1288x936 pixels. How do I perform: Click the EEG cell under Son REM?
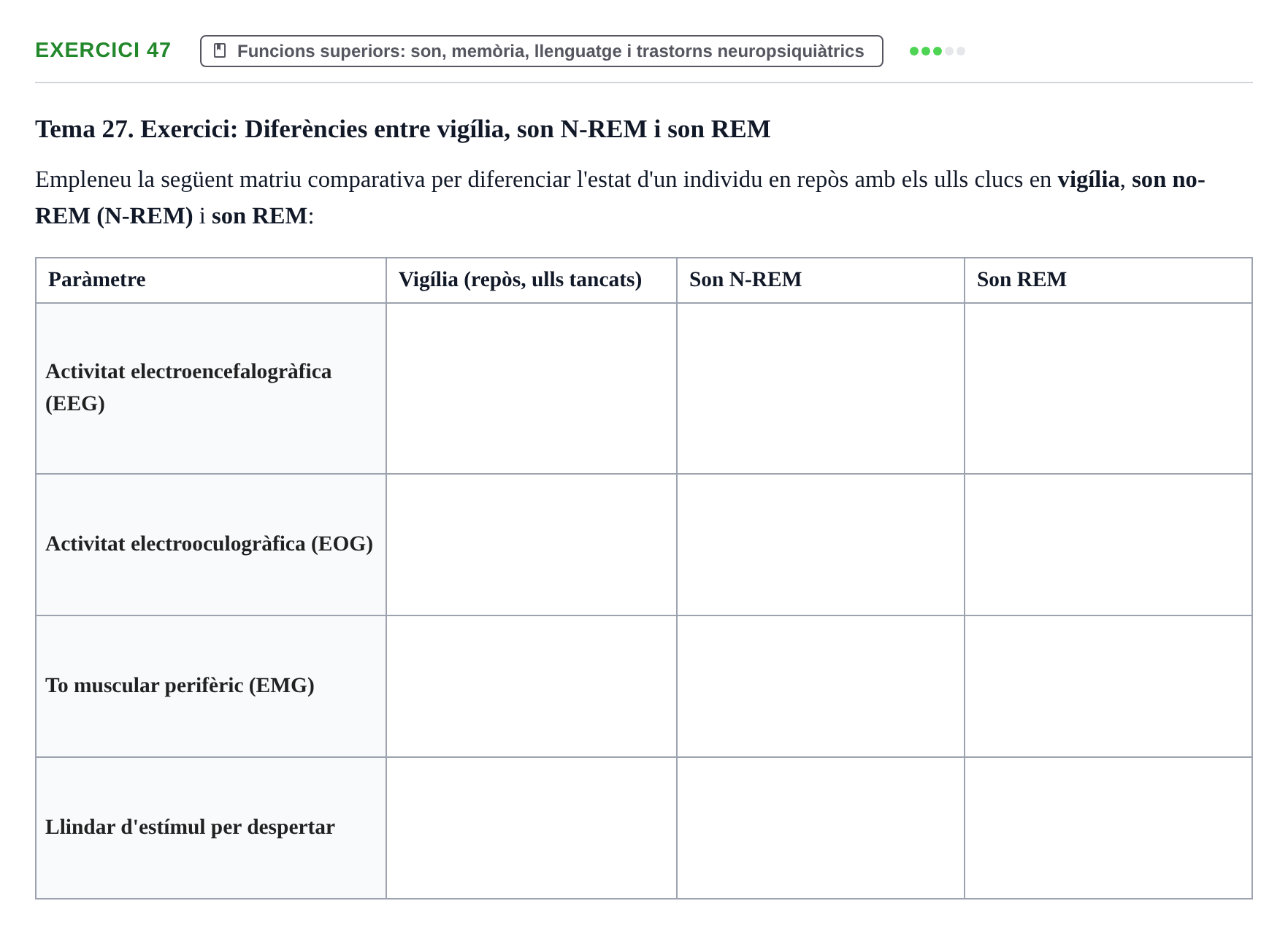1108,388
